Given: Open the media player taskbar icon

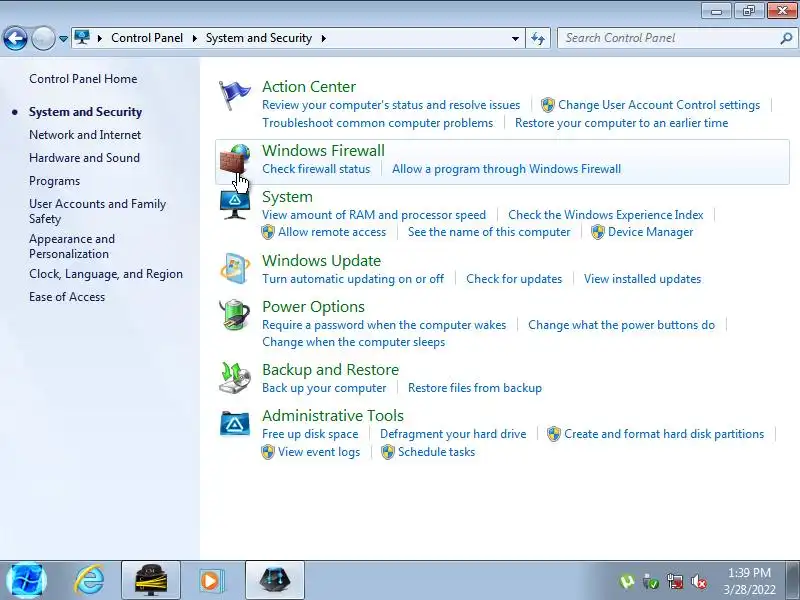Looking at the screenshot, I should 210,581.
